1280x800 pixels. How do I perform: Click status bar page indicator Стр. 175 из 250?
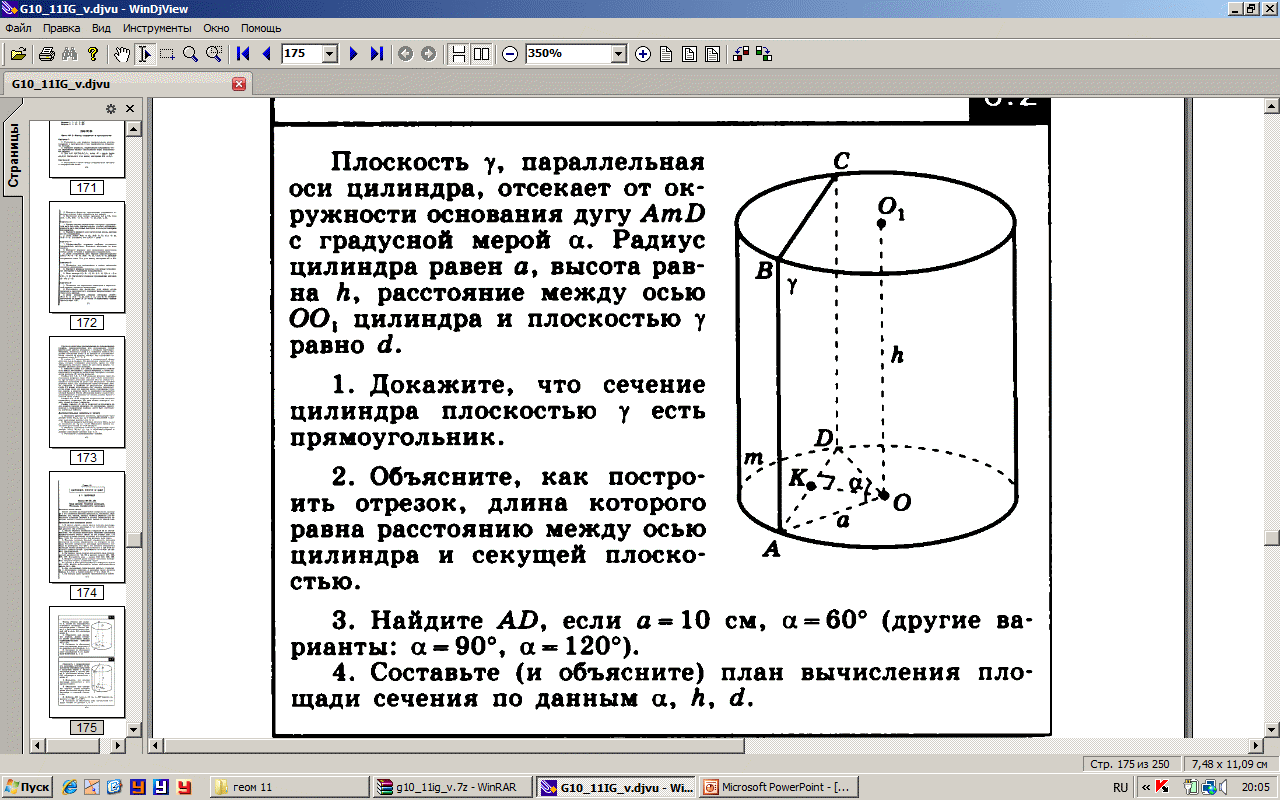(1130, 764)
